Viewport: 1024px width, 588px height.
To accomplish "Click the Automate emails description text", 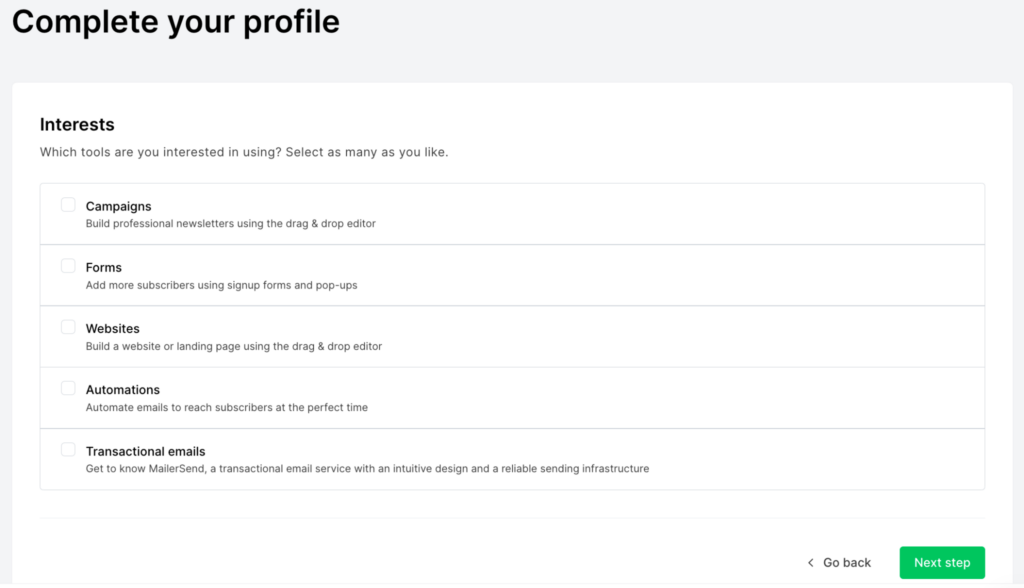I will (x=226, y=407).
